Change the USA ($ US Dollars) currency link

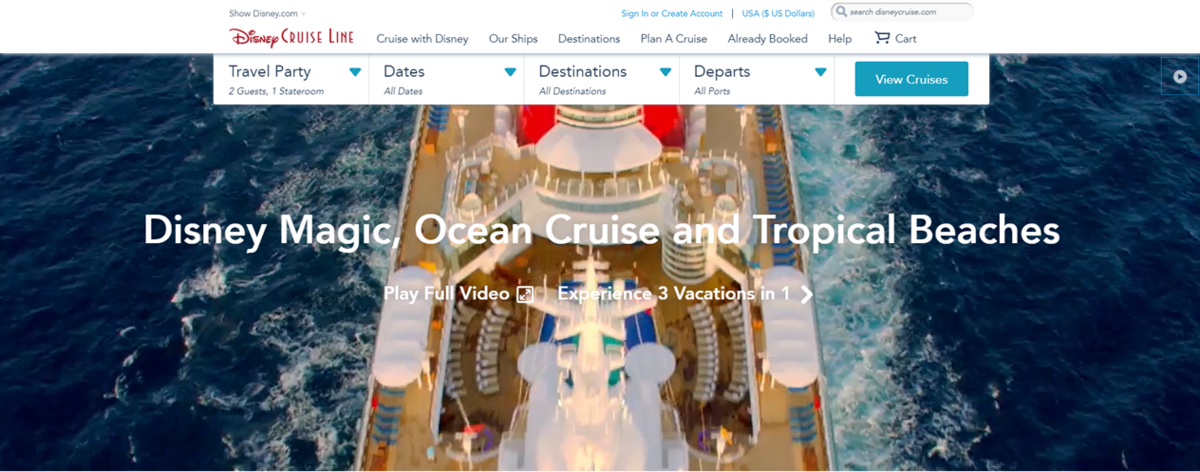tap(778, 13)
